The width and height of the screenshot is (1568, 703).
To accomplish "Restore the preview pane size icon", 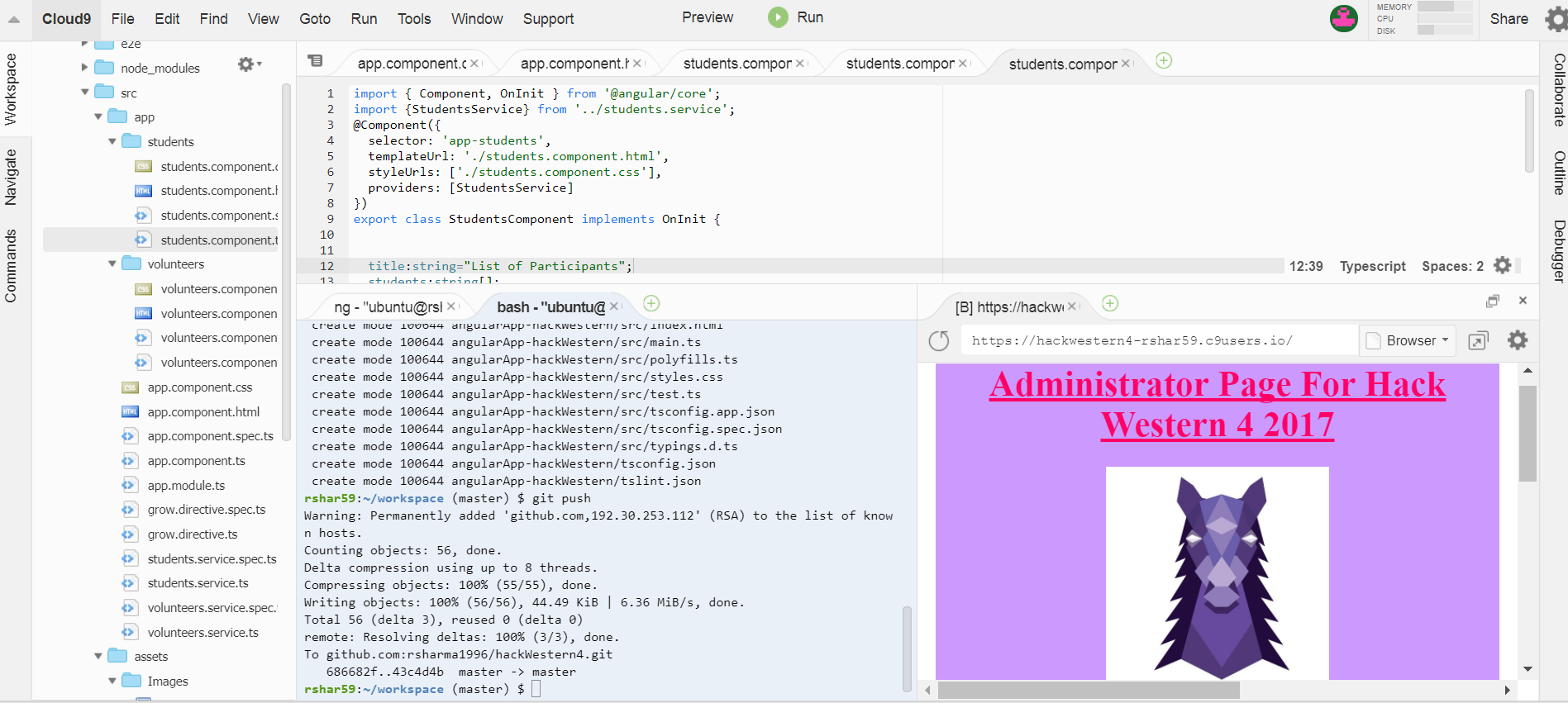I will (x=1492, y=302).
